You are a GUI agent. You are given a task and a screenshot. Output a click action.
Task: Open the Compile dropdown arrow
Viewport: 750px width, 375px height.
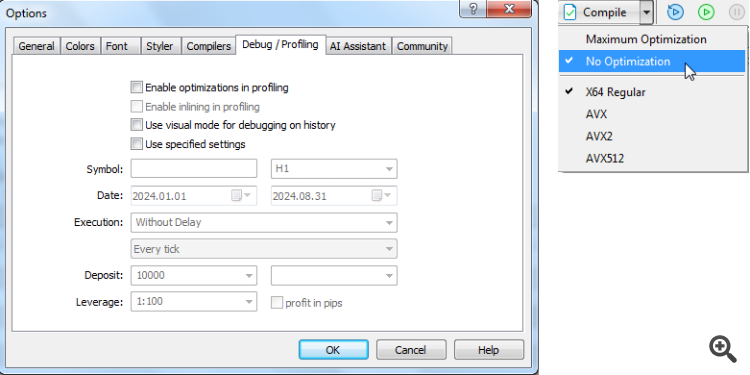[x=647, y=12]
